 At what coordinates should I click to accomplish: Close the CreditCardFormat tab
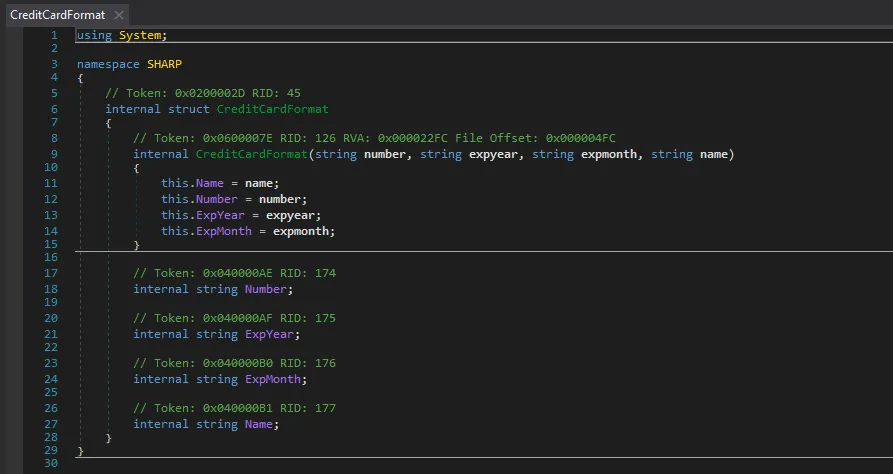(119, 15)
